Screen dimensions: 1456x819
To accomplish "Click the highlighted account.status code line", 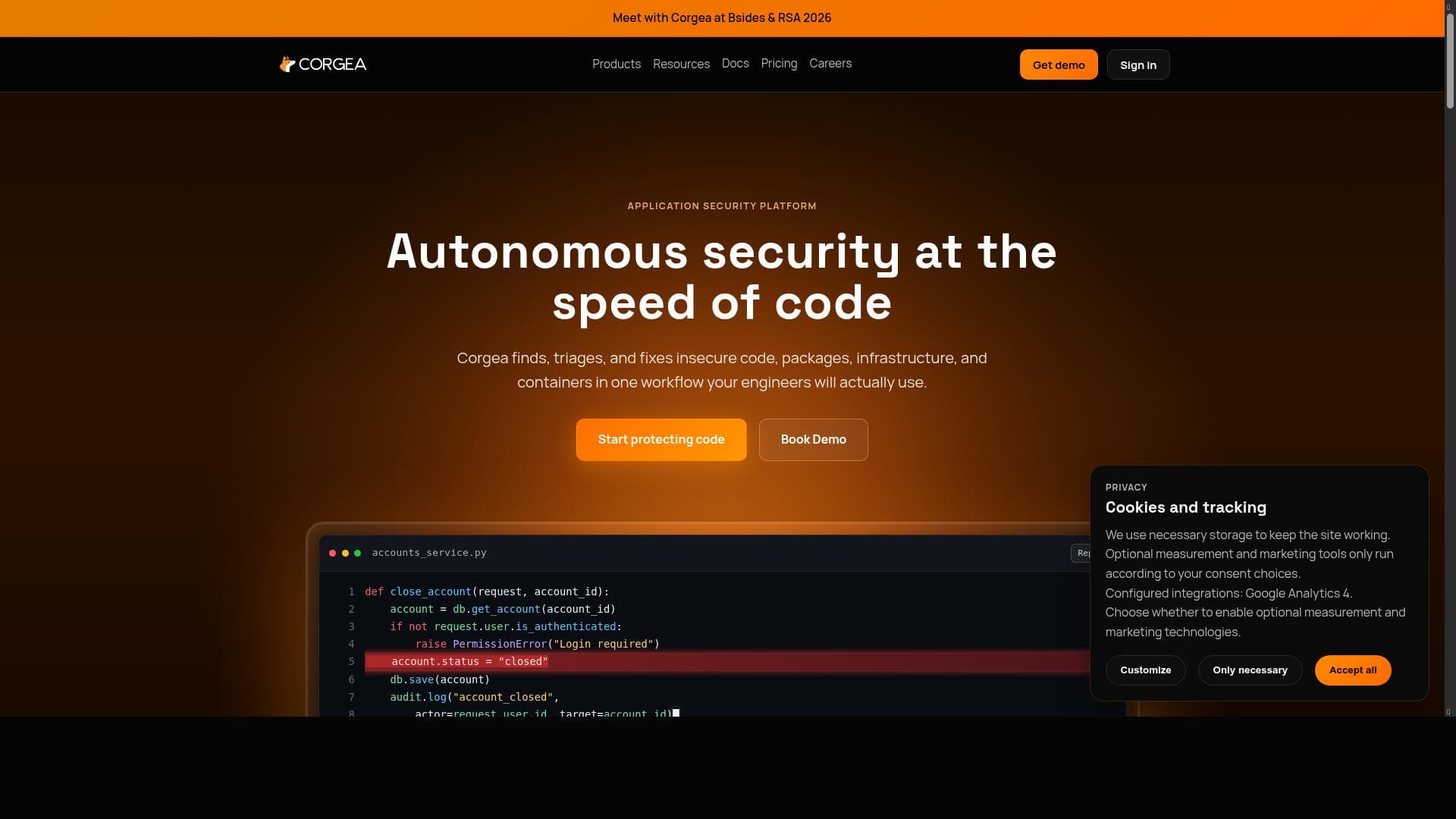I will [469, 662].
